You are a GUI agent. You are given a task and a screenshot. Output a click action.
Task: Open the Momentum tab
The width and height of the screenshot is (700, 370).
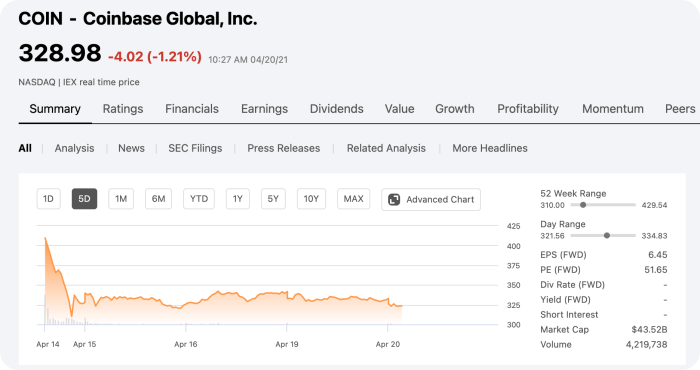612,109
